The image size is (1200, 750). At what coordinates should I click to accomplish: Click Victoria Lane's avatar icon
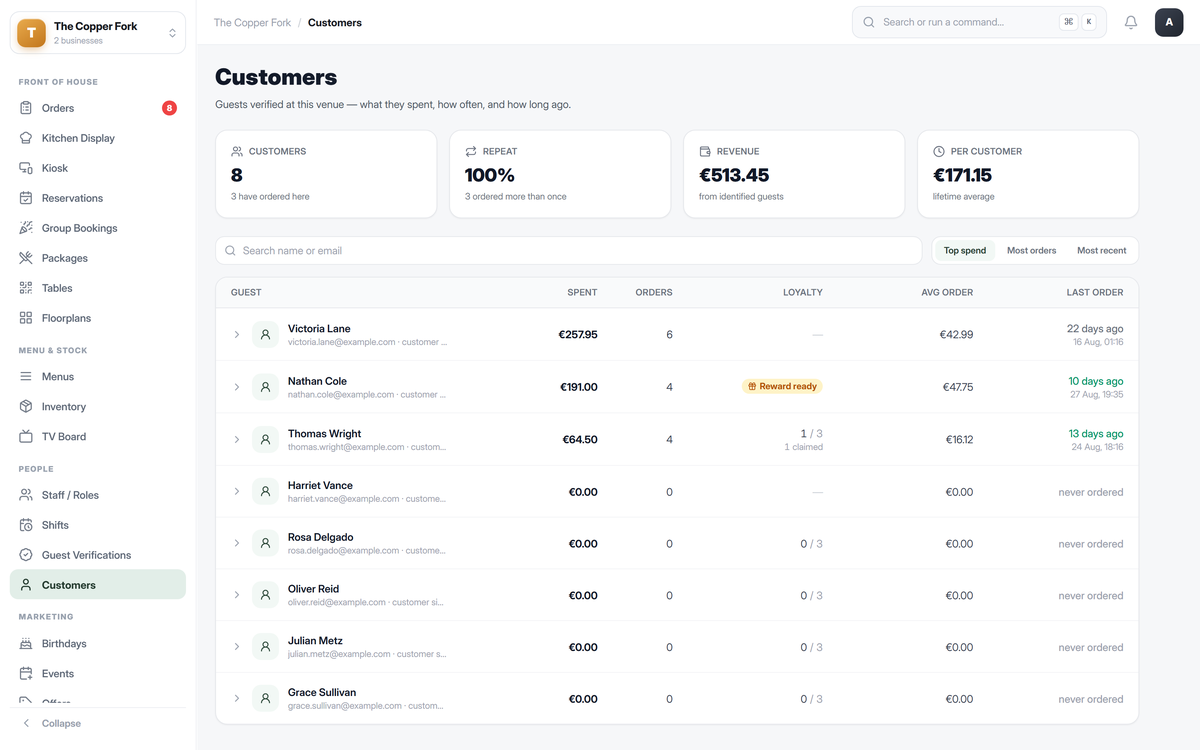(265, 335)
